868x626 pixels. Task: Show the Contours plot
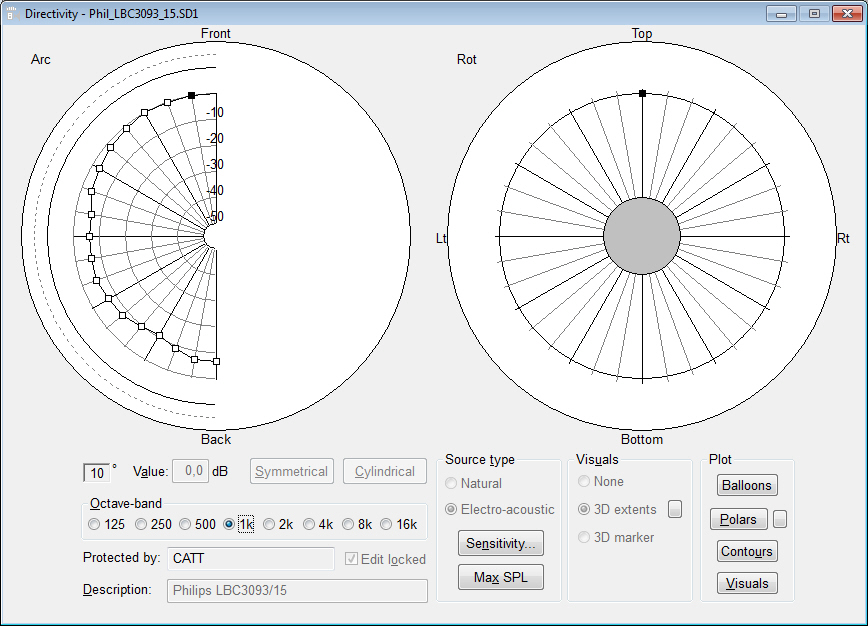click(x=747, y=551)
